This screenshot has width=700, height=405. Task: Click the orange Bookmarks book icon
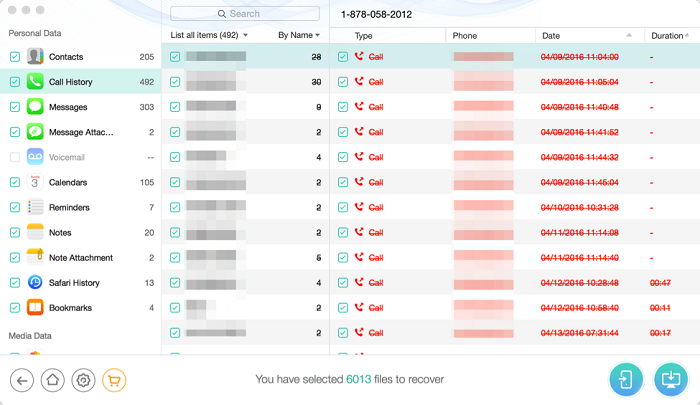pos(35,307)
